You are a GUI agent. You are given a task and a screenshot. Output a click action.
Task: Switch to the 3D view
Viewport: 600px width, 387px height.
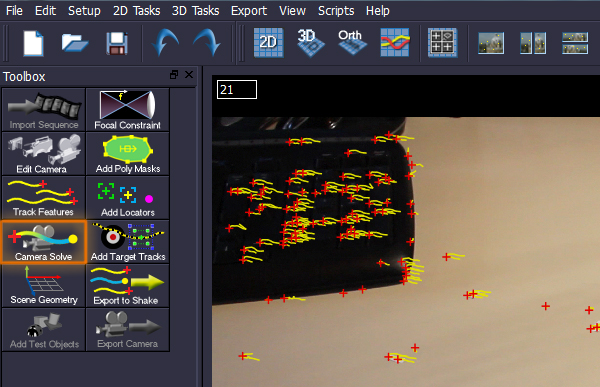310,42
